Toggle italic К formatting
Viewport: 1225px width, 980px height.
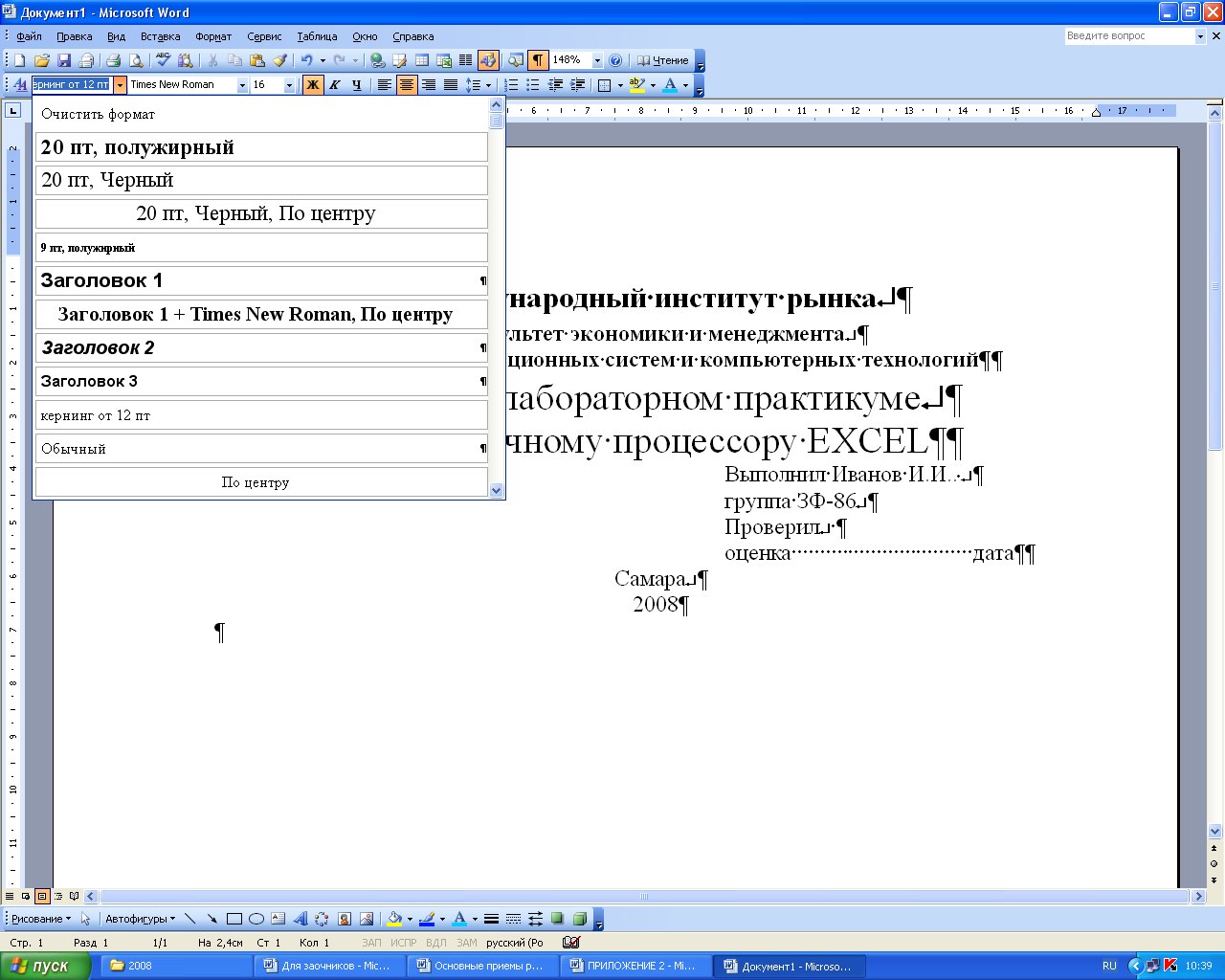coord(335,85)
